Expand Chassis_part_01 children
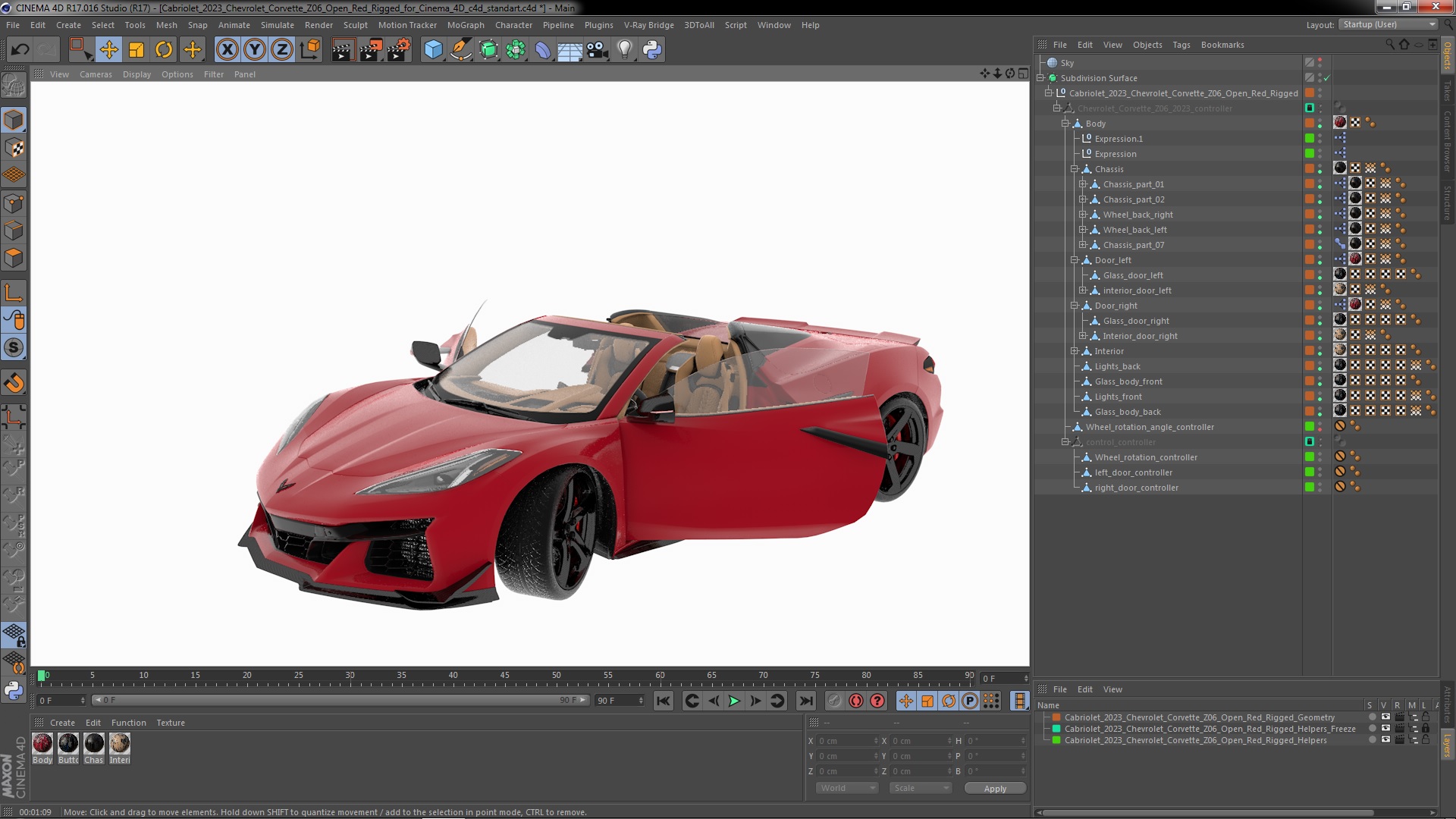 [x=1083, y=184]
